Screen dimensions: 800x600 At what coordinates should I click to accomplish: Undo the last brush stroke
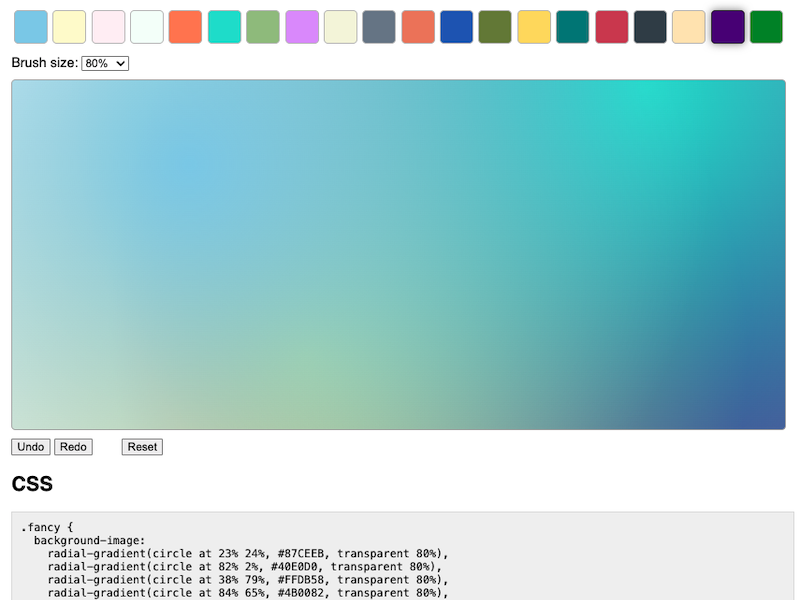click(x=30, y=447)
